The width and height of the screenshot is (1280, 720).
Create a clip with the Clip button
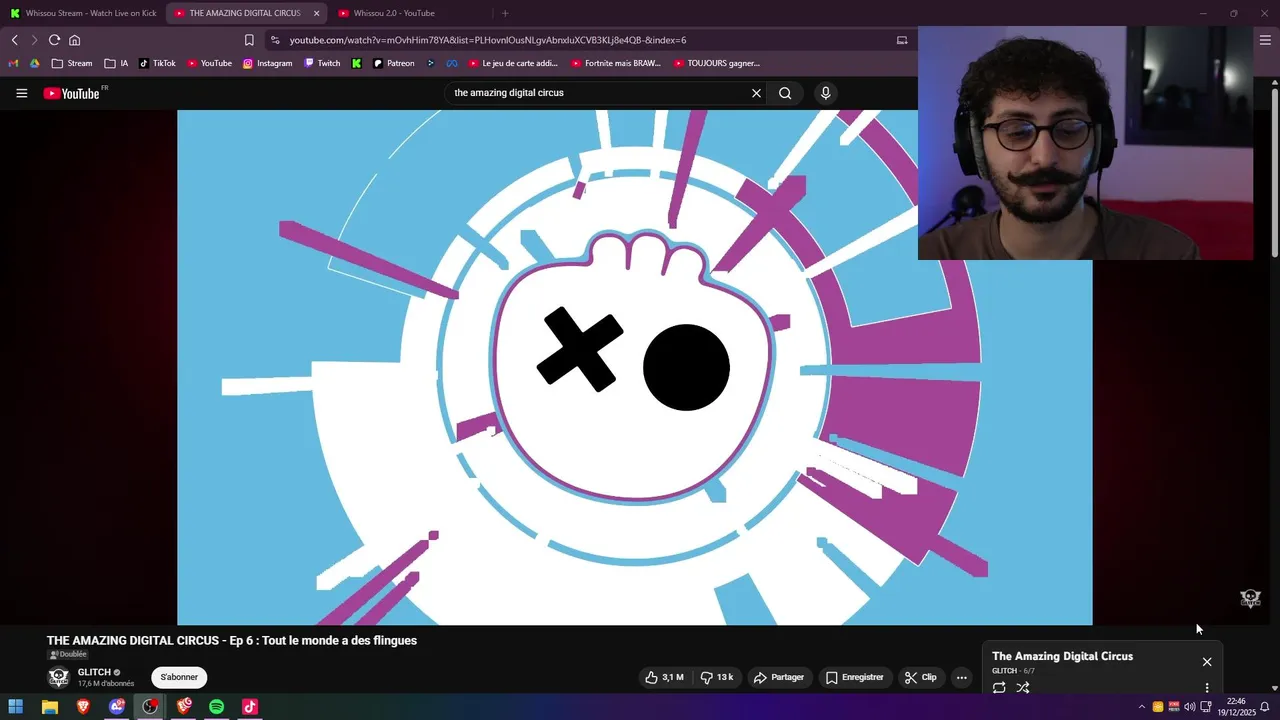pyautogui.click(x=920, y=677)
